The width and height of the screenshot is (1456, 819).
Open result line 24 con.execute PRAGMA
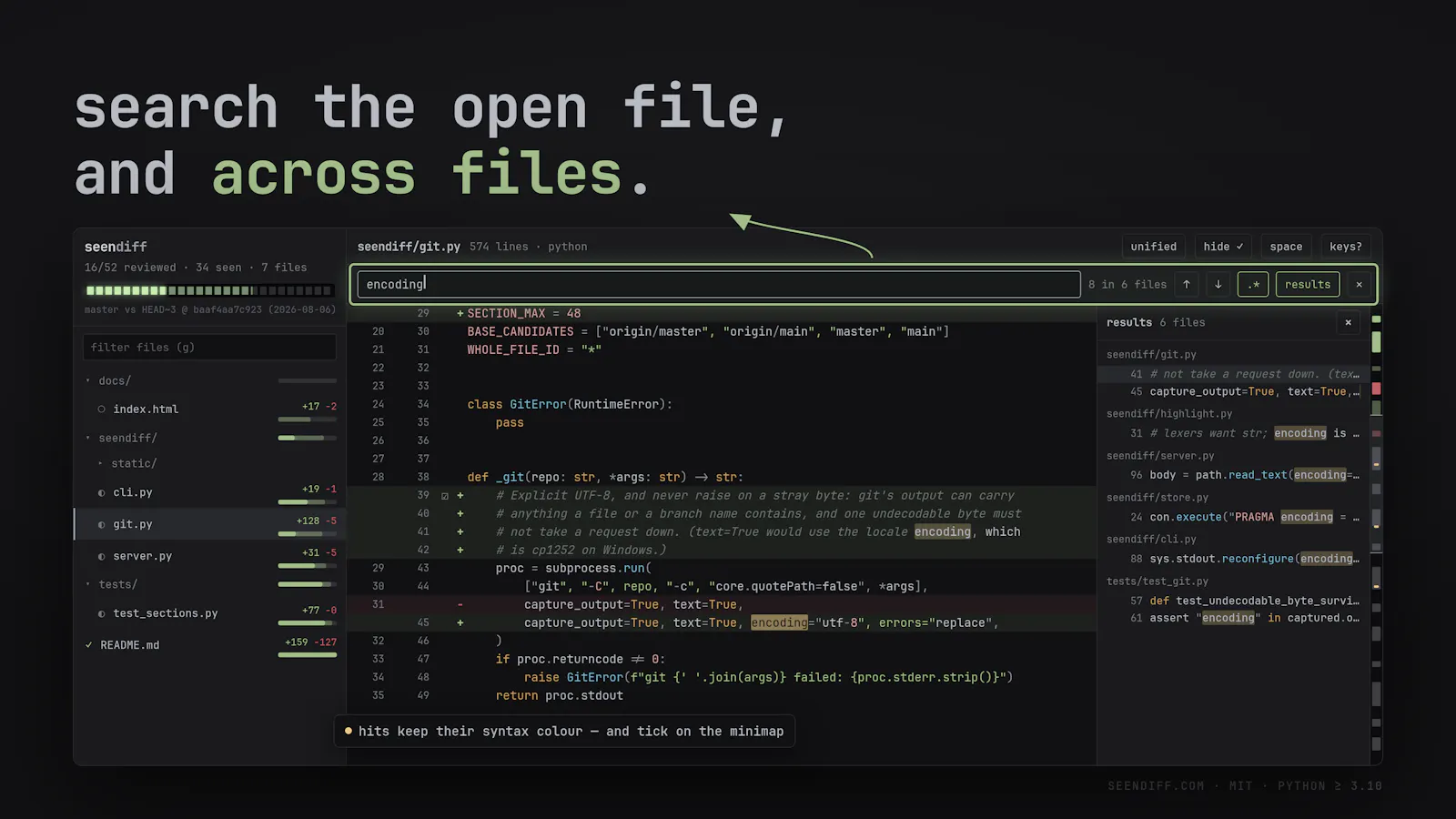1233,518
